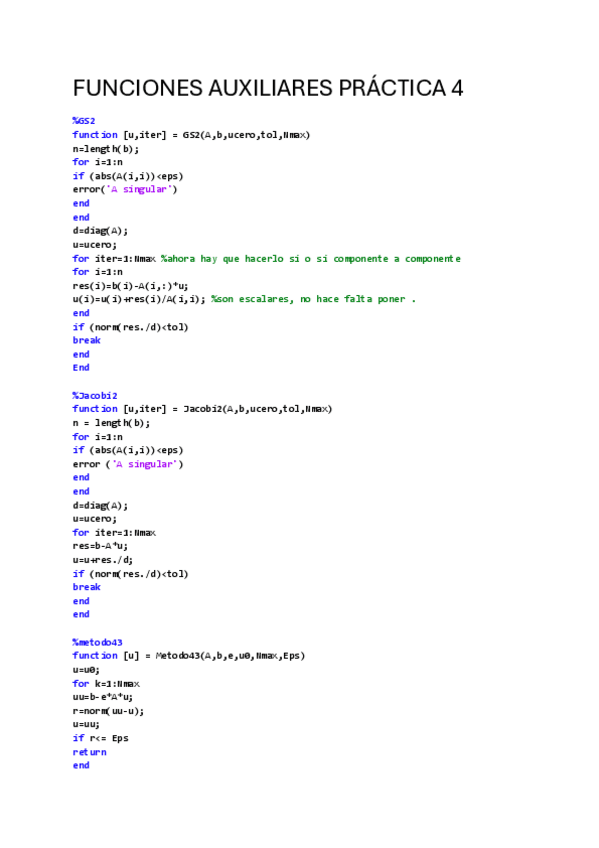
Task: Click the first d=diag(A); line
Action: [x=100, y=231]
